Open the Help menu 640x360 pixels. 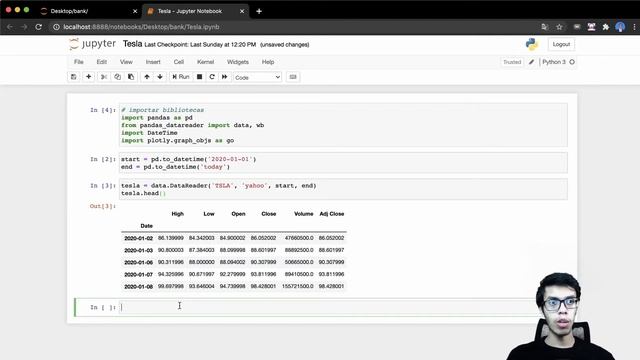pyautogui.click(x=268, y=62)
